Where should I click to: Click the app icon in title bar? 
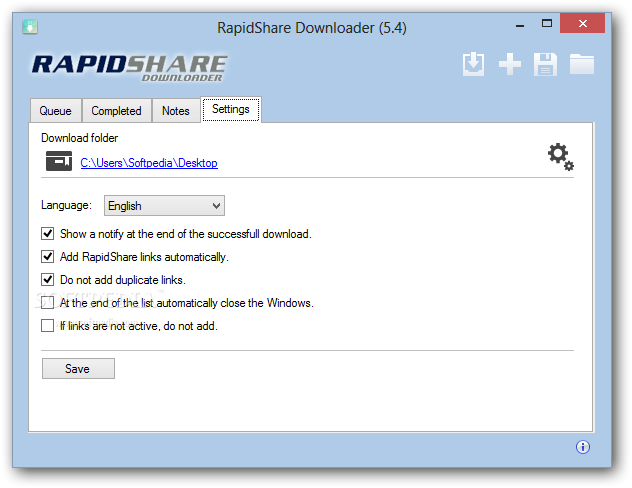(x=30, y=27)
